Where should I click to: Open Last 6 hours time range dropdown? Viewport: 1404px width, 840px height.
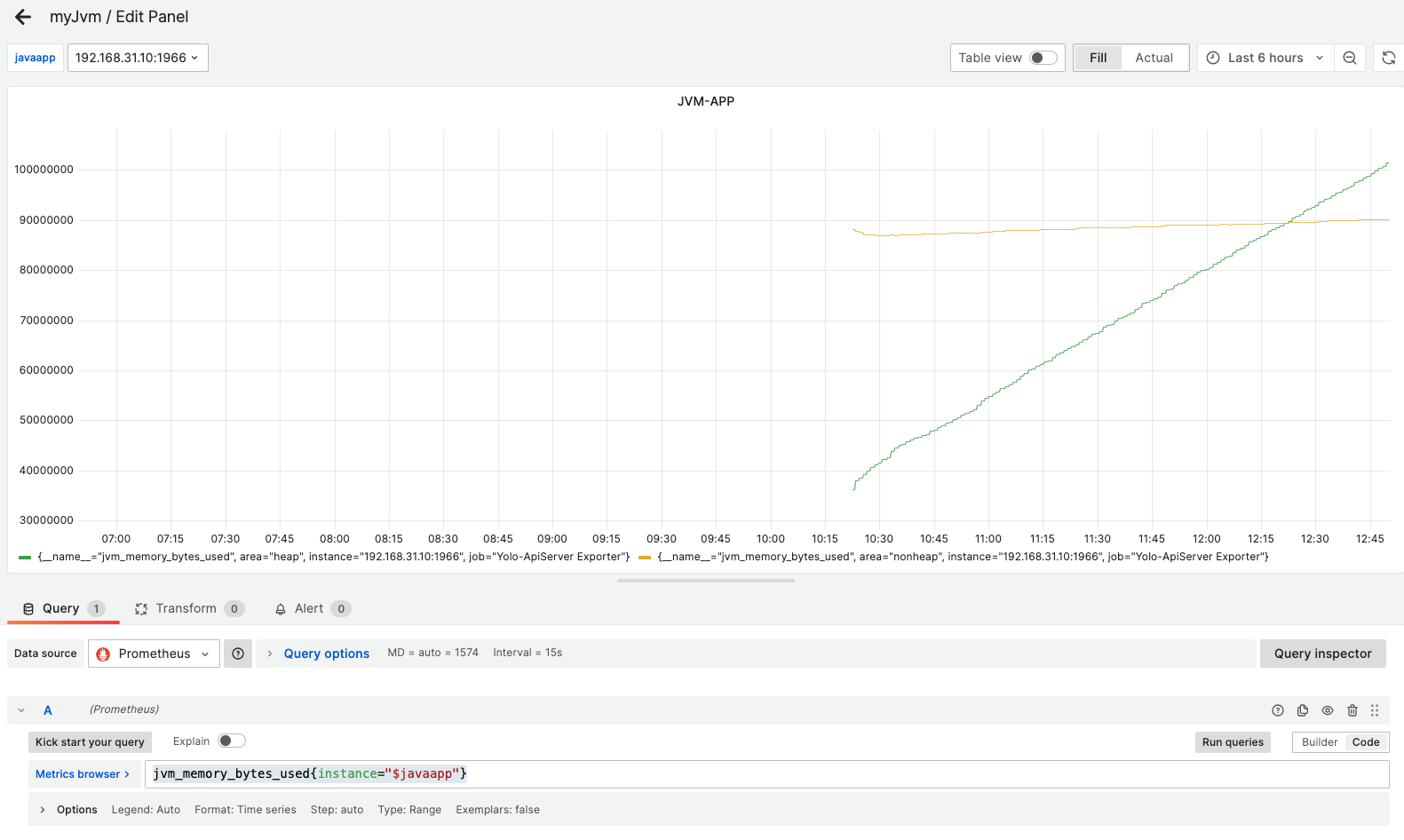tap(1265, 58)
